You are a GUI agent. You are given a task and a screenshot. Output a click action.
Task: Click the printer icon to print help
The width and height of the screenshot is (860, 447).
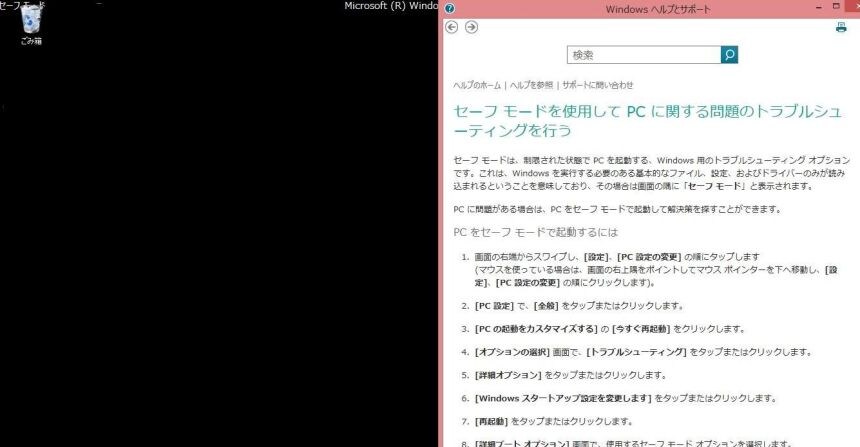841,27
